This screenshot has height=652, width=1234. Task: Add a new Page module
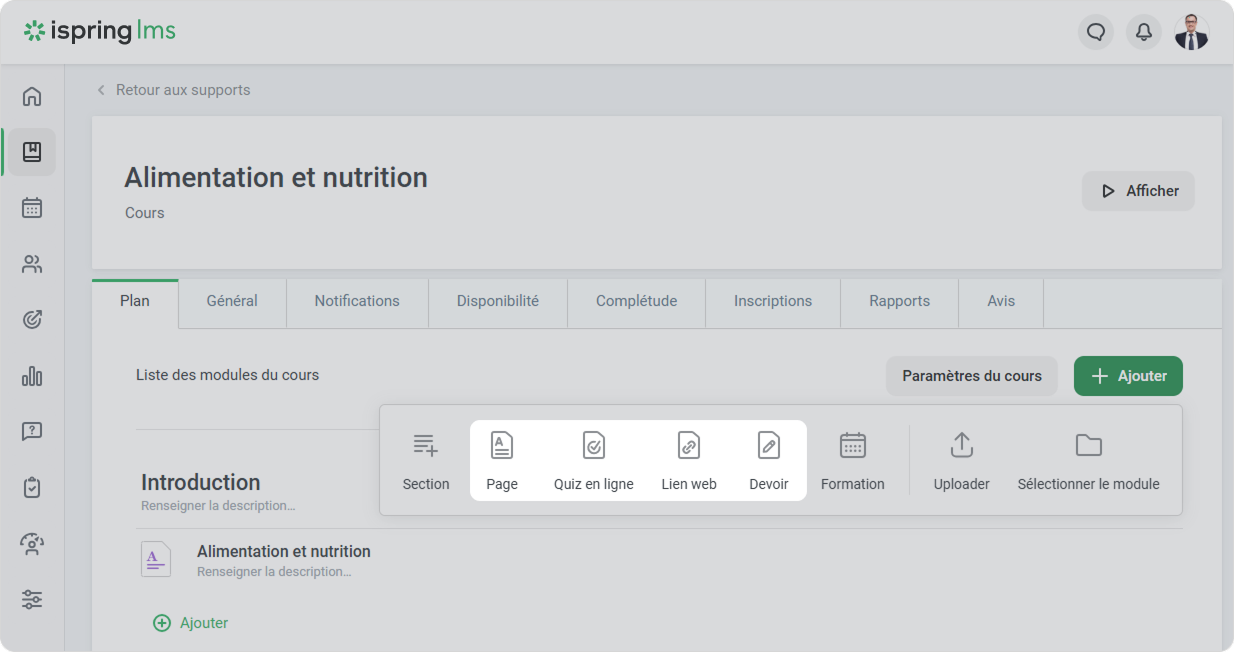coord(502,446)
